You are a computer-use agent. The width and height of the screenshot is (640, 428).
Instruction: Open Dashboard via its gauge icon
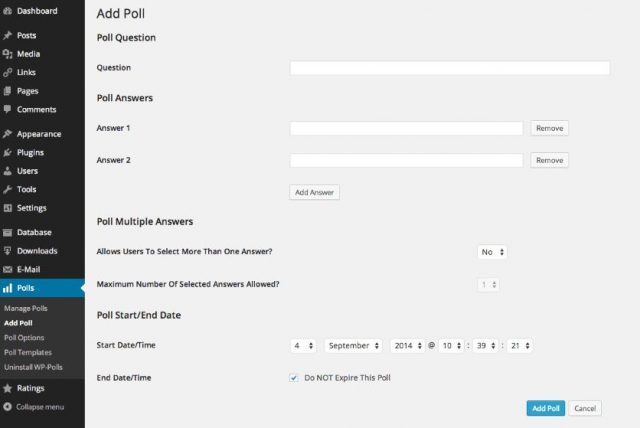[x=7, y=11]
